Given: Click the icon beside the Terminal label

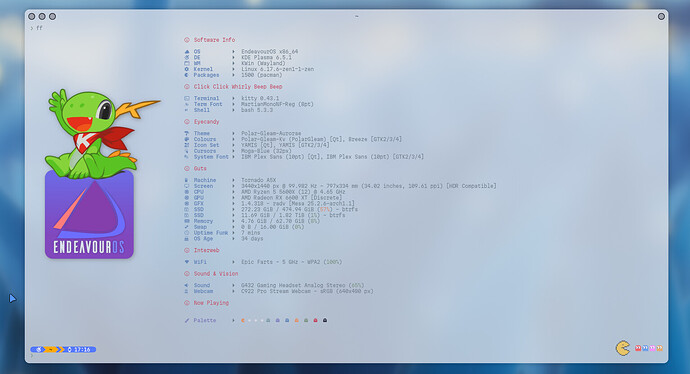Looking at the screenshot, I should point(187,98).
